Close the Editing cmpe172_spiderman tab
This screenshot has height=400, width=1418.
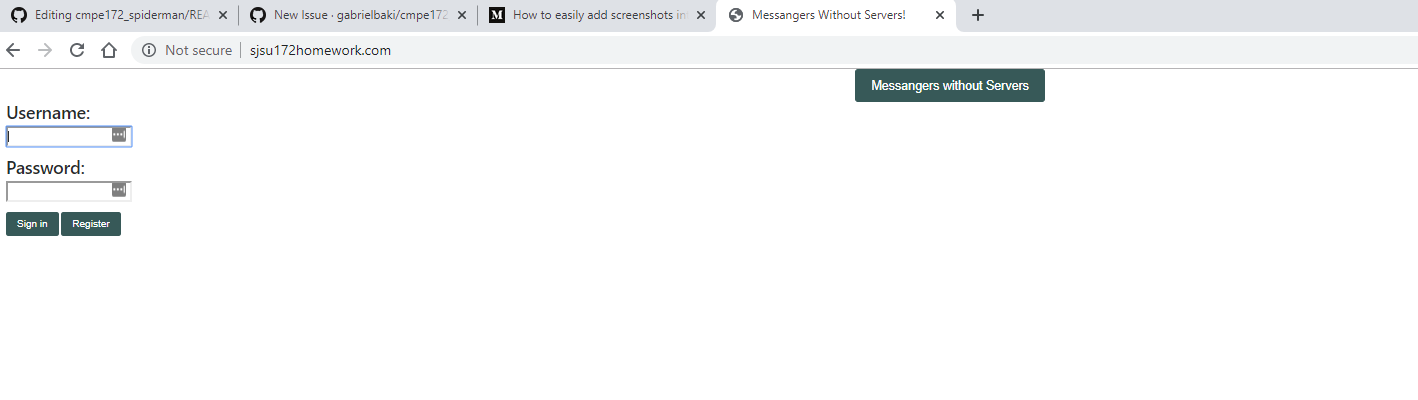point(222,15)
